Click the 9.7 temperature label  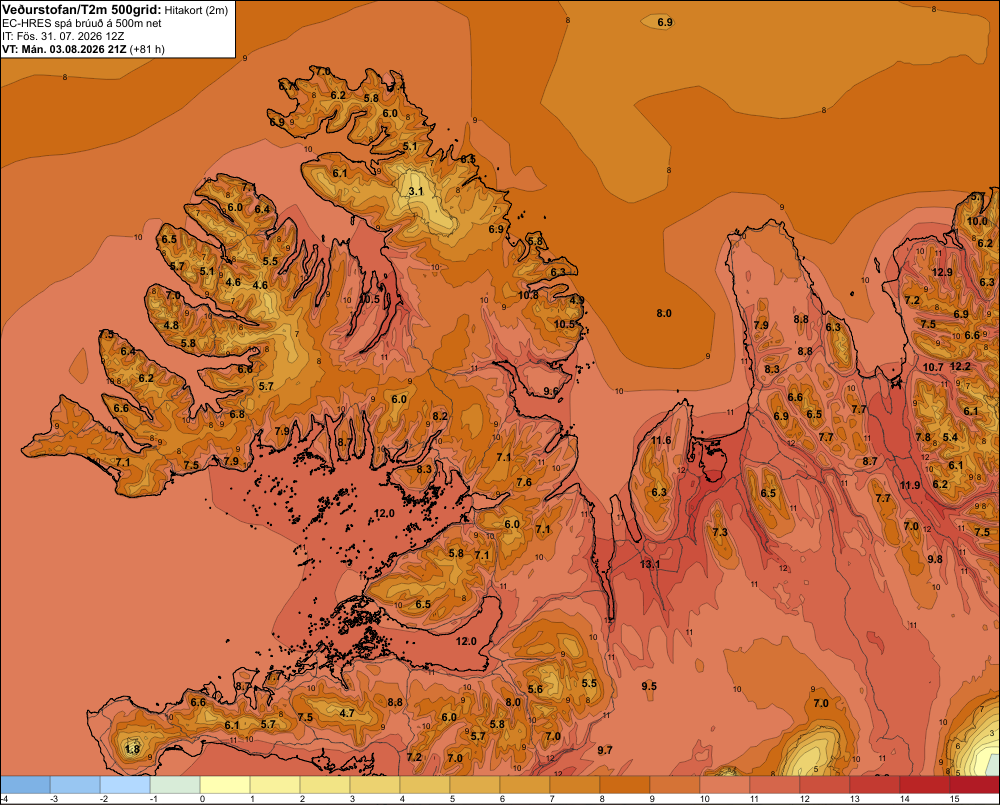605,750
